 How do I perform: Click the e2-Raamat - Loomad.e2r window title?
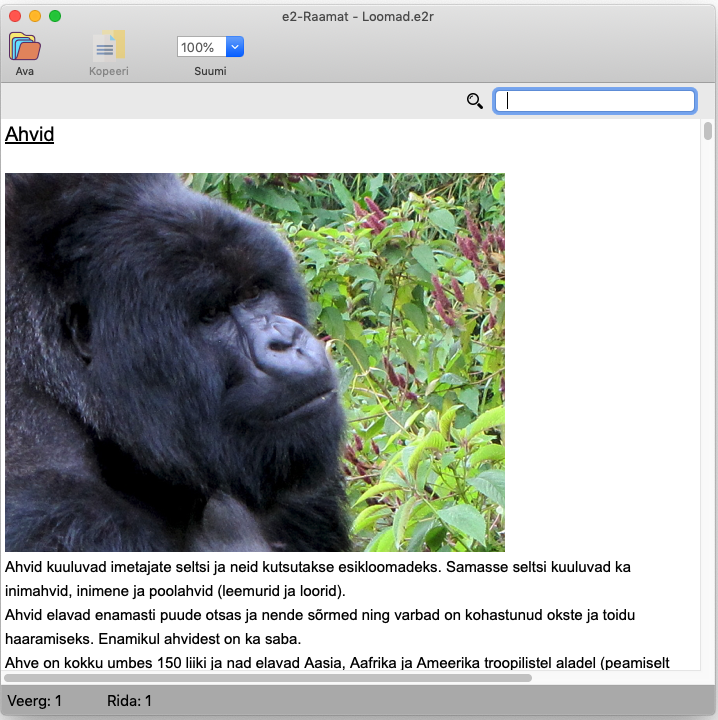[359, 16]
